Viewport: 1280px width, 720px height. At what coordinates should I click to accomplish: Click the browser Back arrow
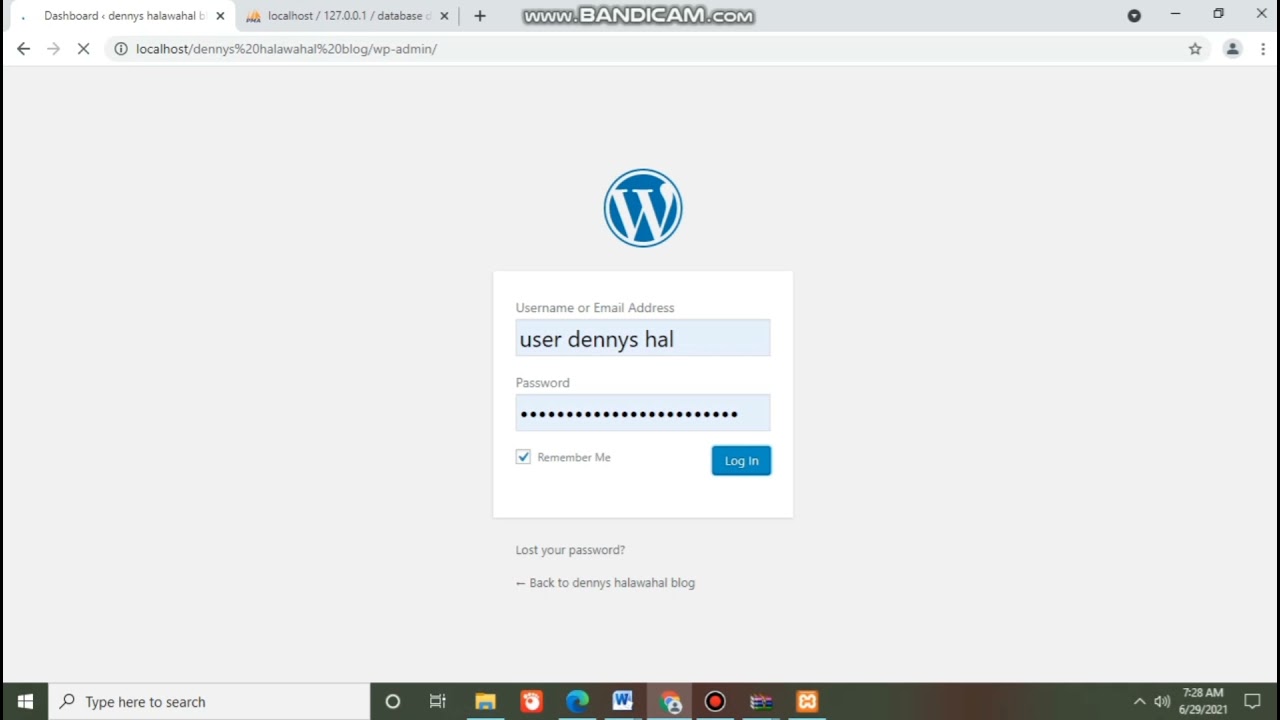point(23,49)
